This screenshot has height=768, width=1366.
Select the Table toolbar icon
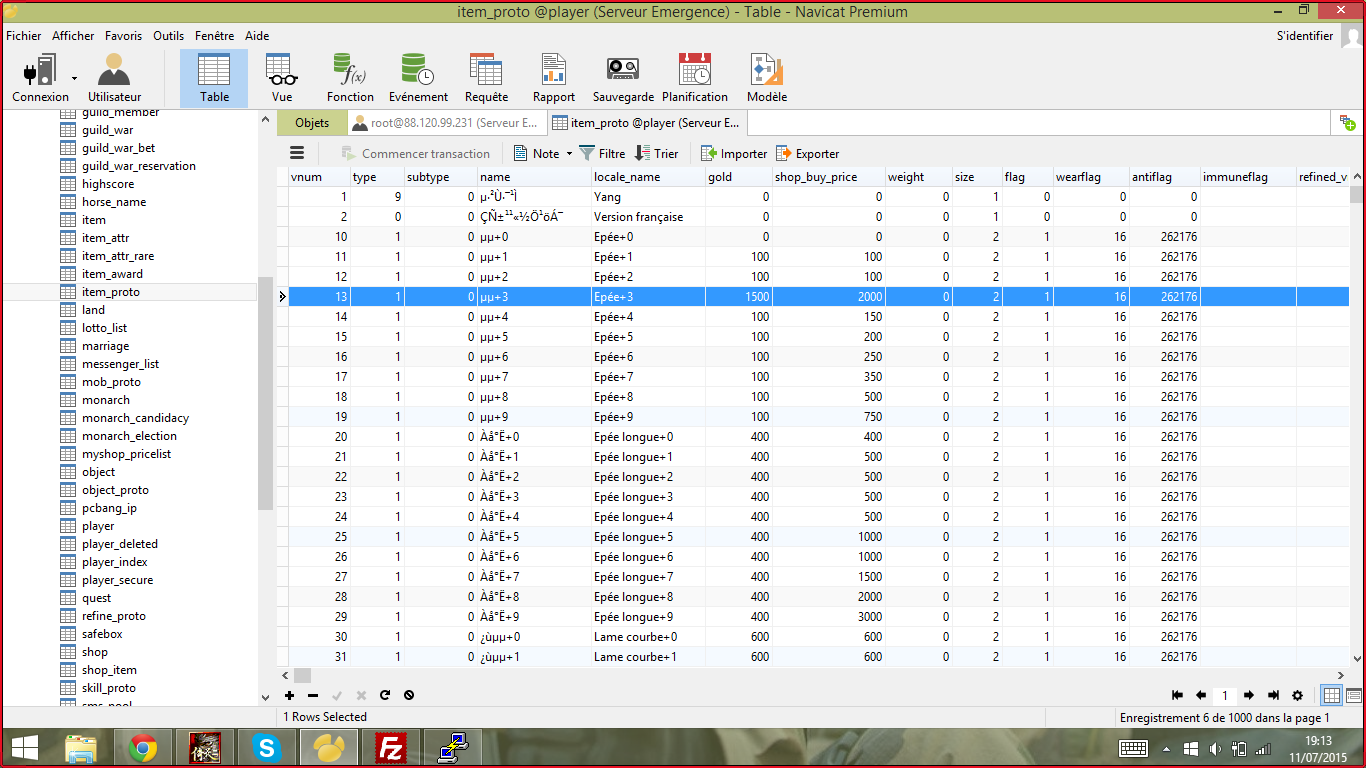214,79
